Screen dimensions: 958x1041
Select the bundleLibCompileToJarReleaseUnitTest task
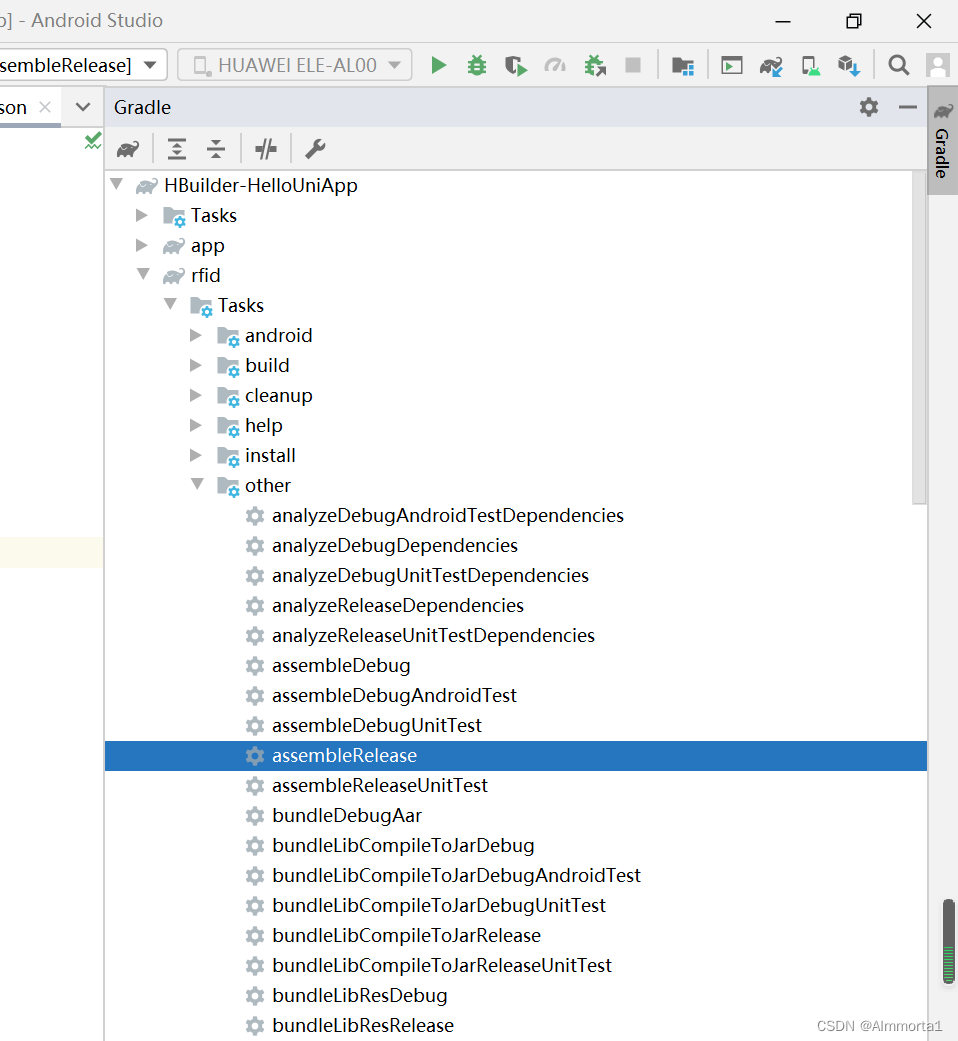coord(442,965)
